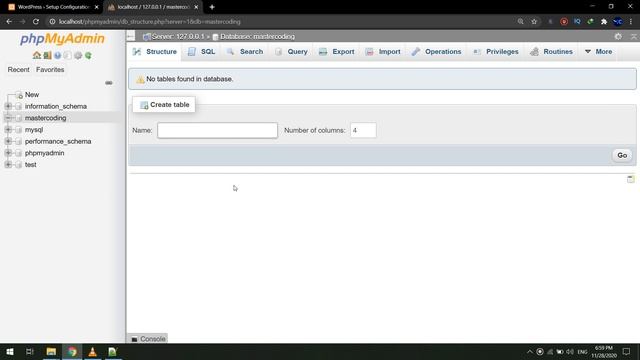Click the browser address bar URL
The image size is (640, 360).
click(x=150, y=22)
